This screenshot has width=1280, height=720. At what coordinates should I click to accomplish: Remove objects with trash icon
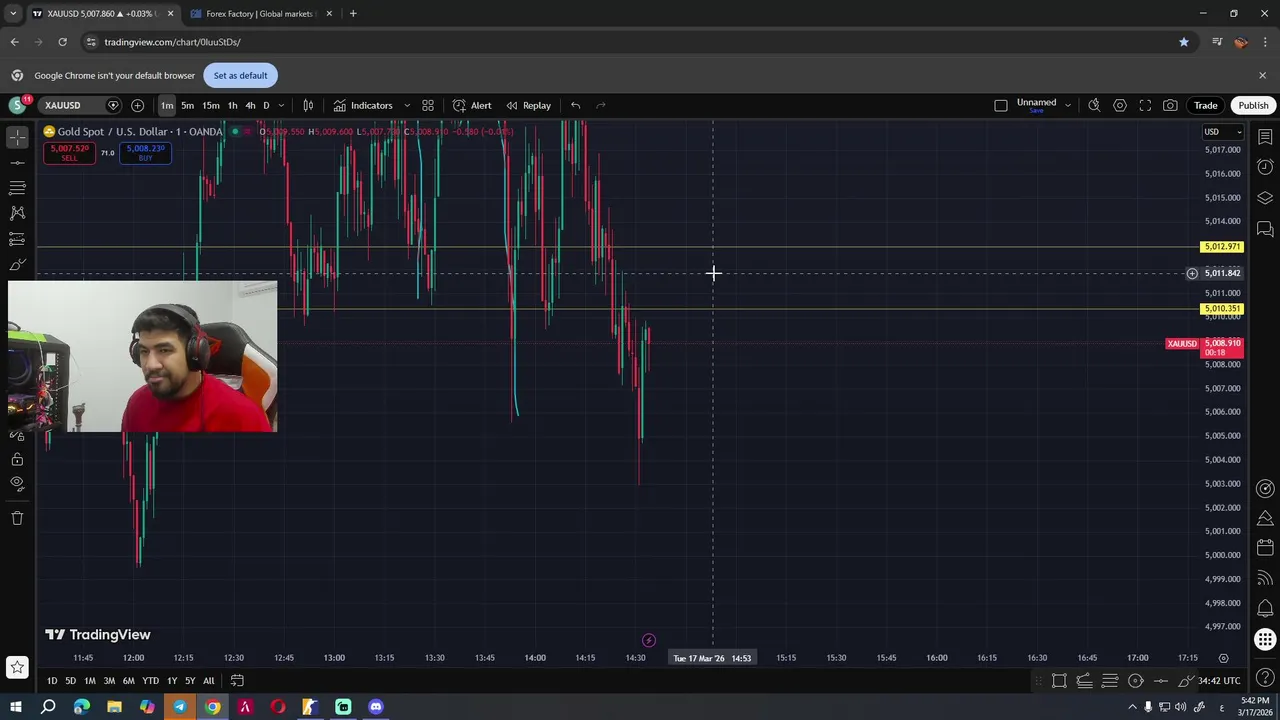coord(17,518)
